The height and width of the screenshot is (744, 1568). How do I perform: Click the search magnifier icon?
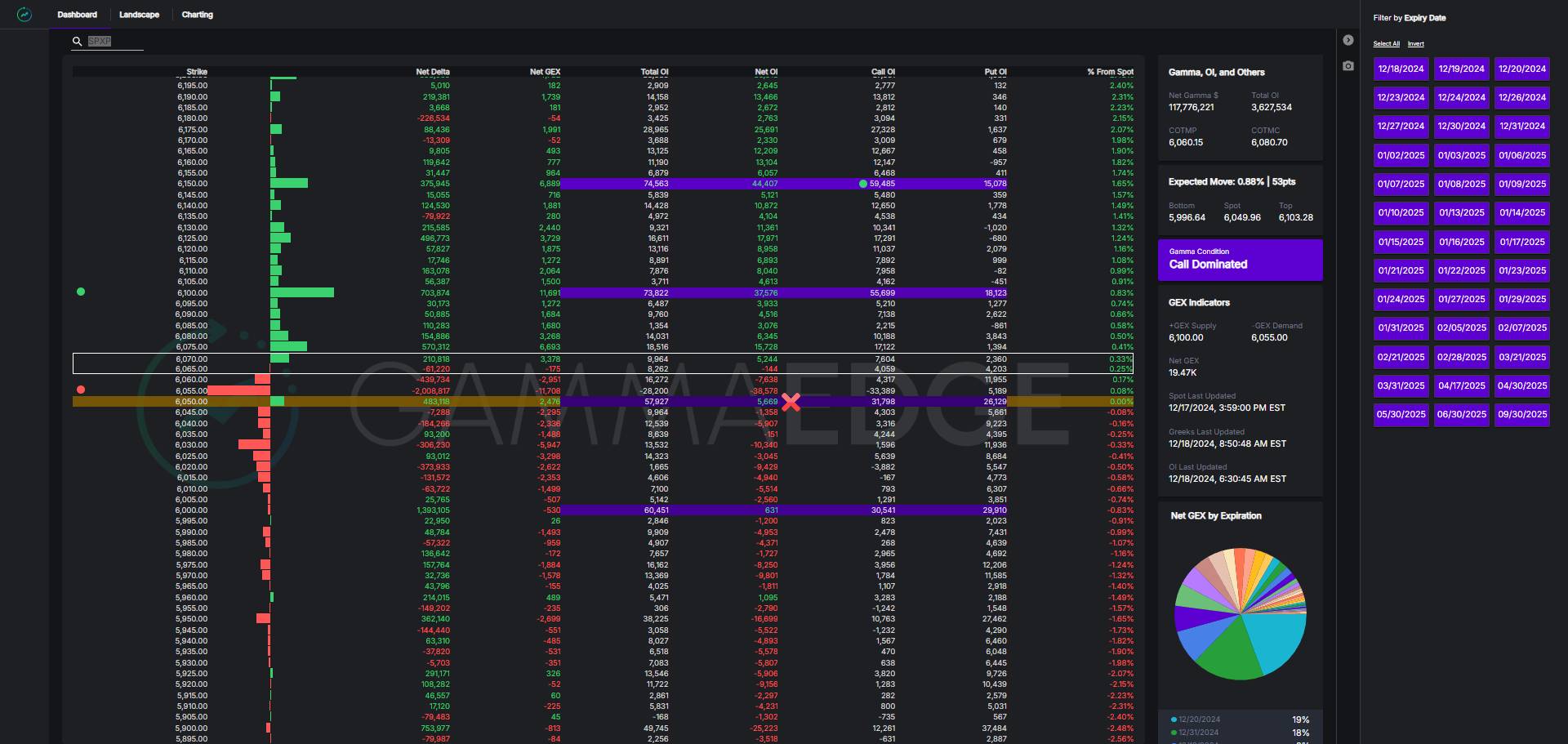[x=78, y=42]
